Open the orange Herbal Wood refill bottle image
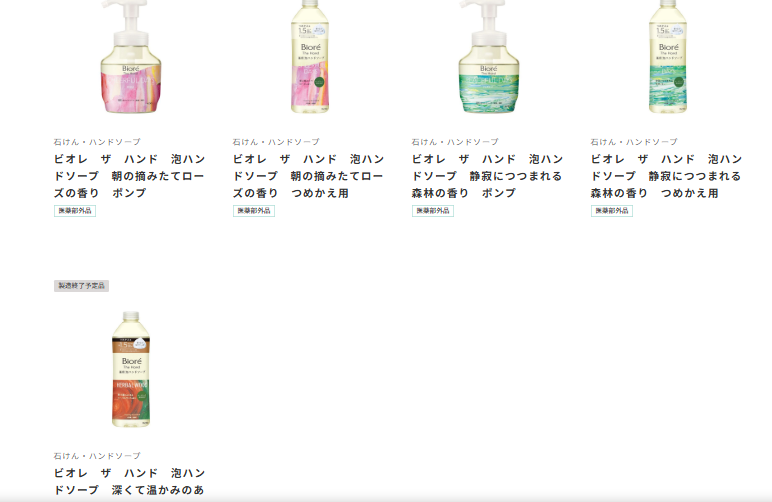The height and width of the screenshot is (502, 772). pyautogui.click(x=131, y=369)
